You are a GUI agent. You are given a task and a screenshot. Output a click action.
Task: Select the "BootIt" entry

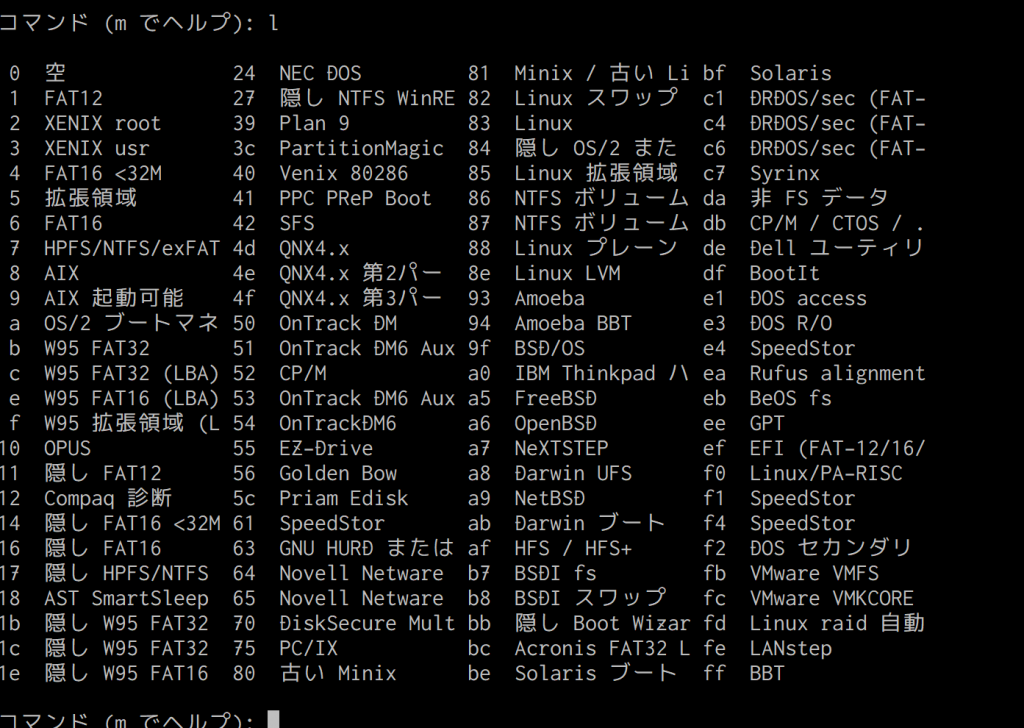(x=784, y=273)
